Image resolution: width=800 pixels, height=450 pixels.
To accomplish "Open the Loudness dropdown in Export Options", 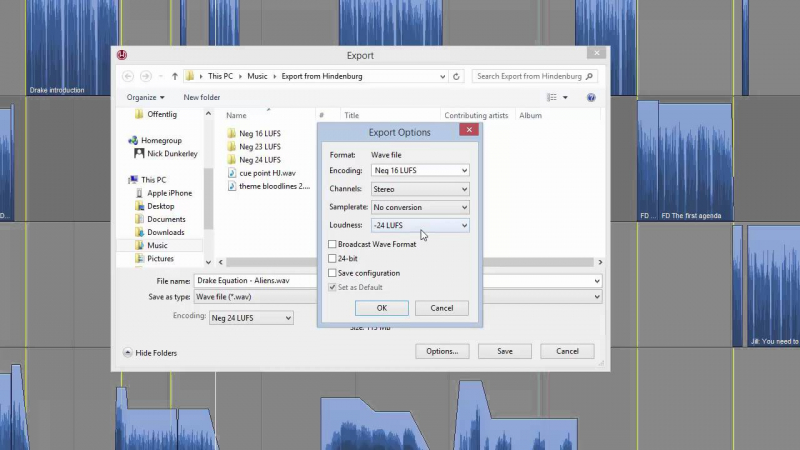I will (420, 226).
